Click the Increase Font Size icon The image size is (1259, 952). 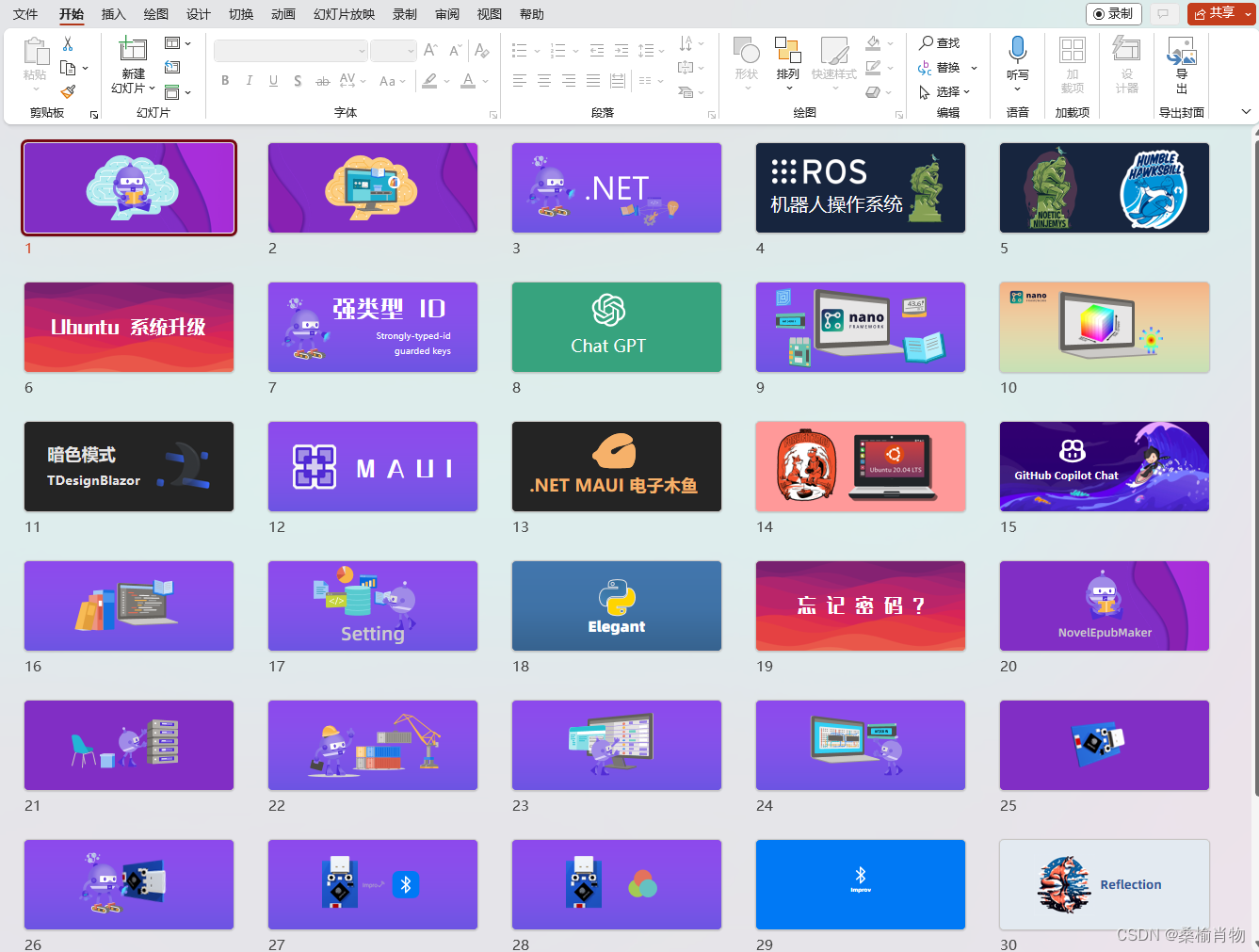click(x=430, y=50)
